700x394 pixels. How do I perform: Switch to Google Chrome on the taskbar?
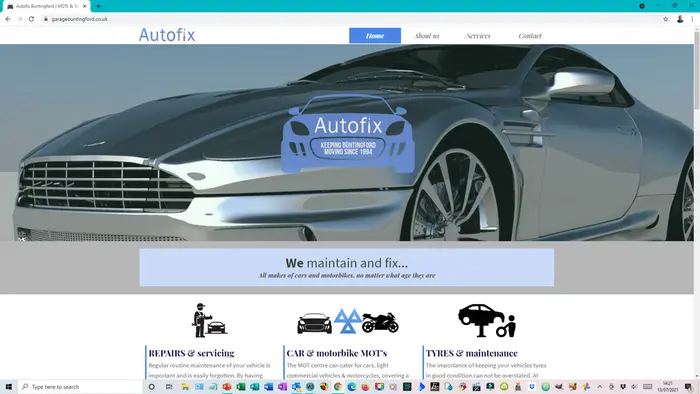point(338,387)
